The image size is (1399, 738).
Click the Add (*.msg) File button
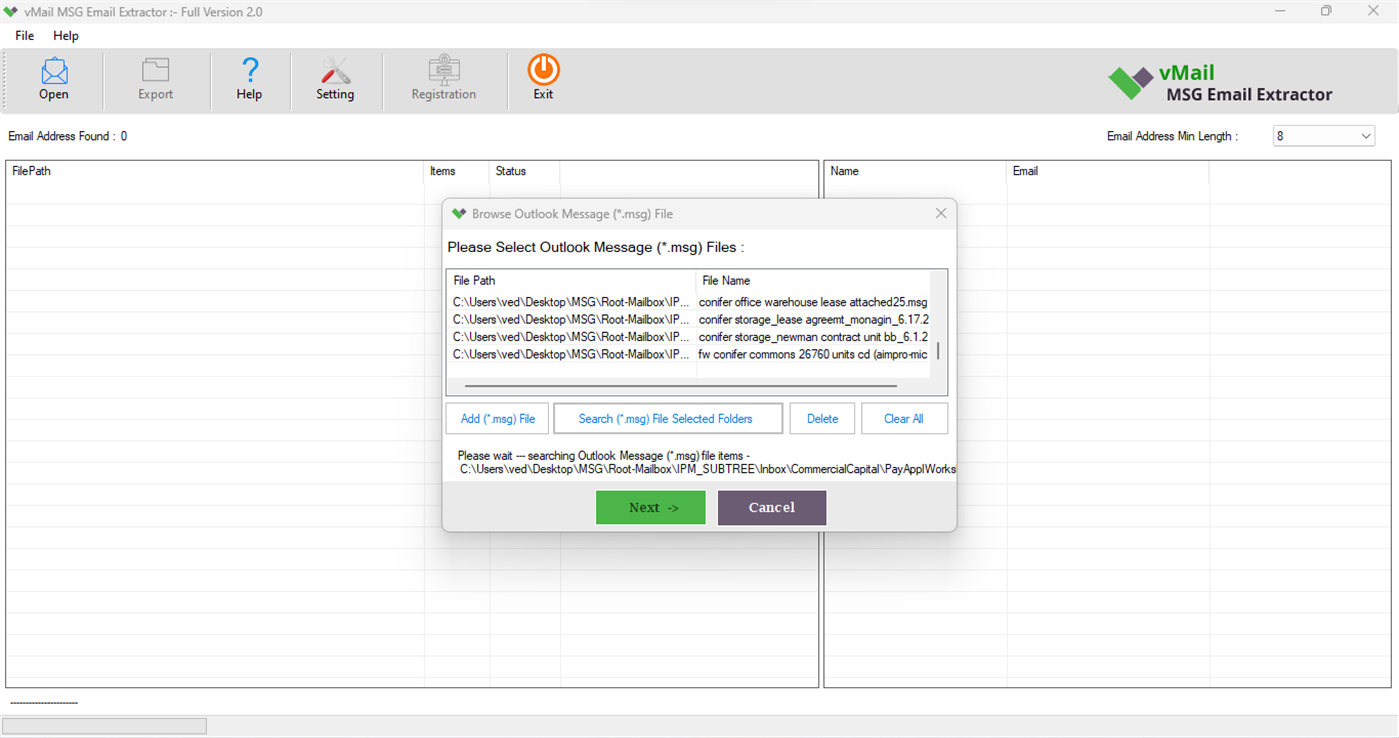click(x=498, y=419)
